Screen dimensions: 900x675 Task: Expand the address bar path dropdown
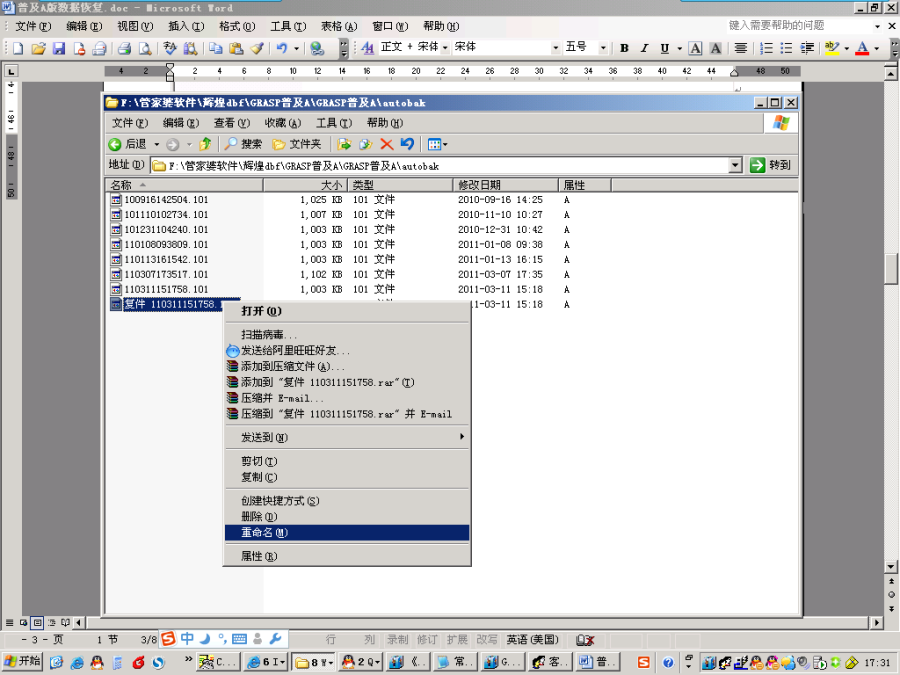tap(735, 165)
